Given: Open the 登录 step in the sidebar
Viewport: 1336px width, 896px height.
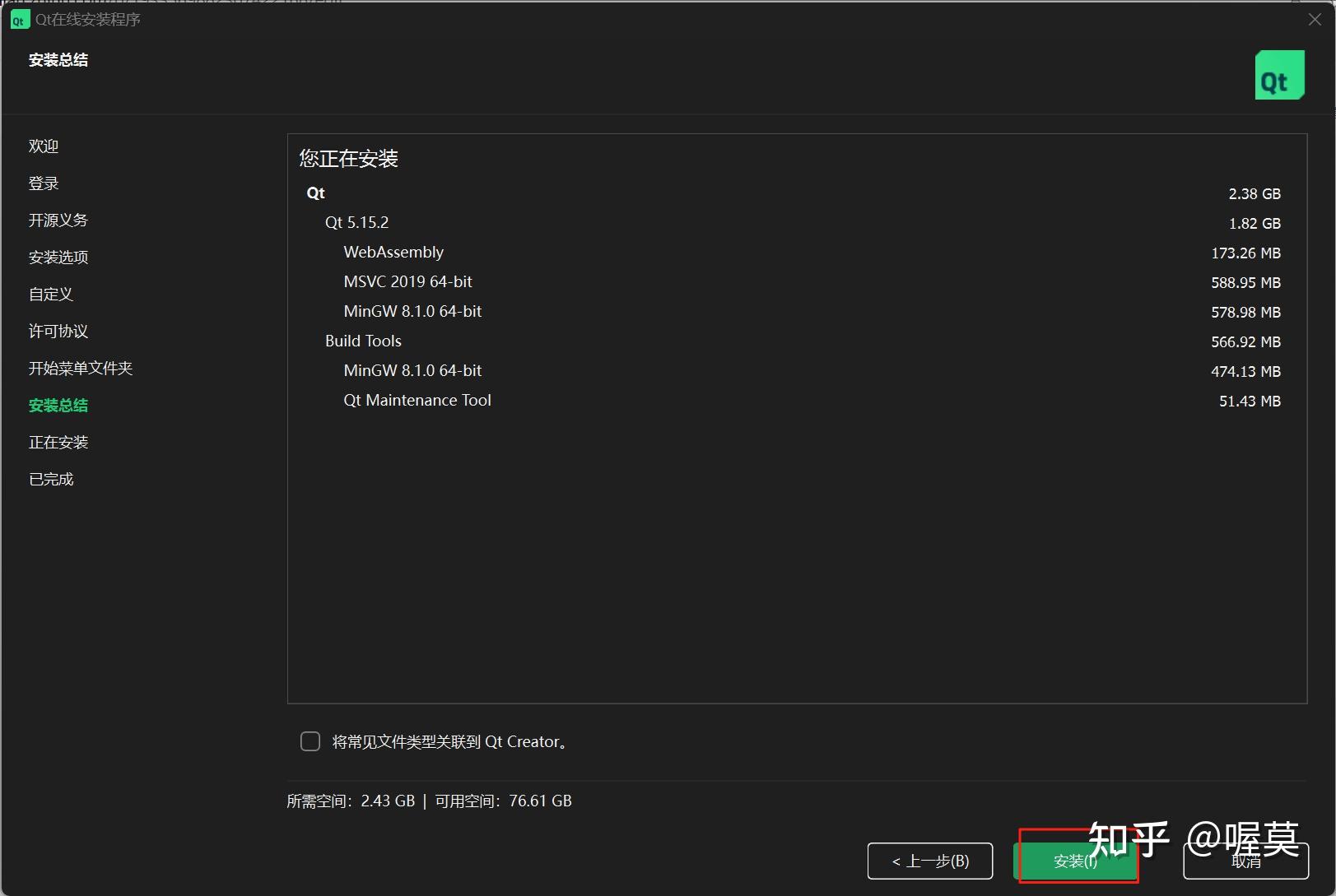Looking at the screenshot, I should pos(44,183).
